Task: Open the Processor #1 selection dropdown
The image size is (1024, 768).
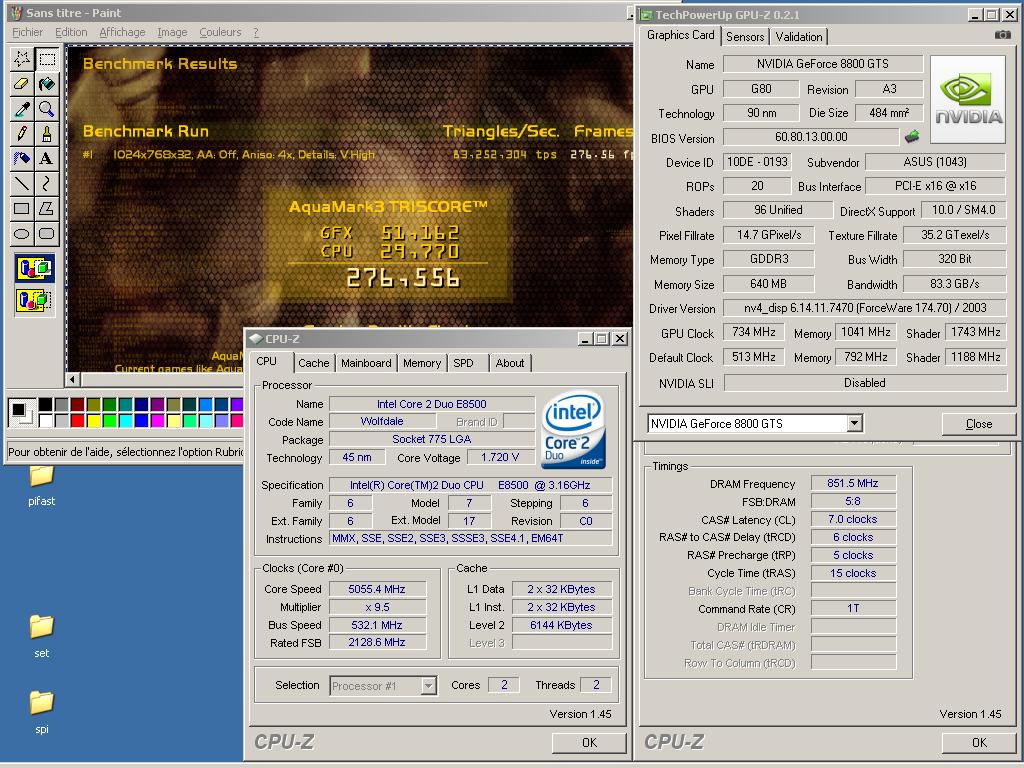Action: [x=428, y=686]
